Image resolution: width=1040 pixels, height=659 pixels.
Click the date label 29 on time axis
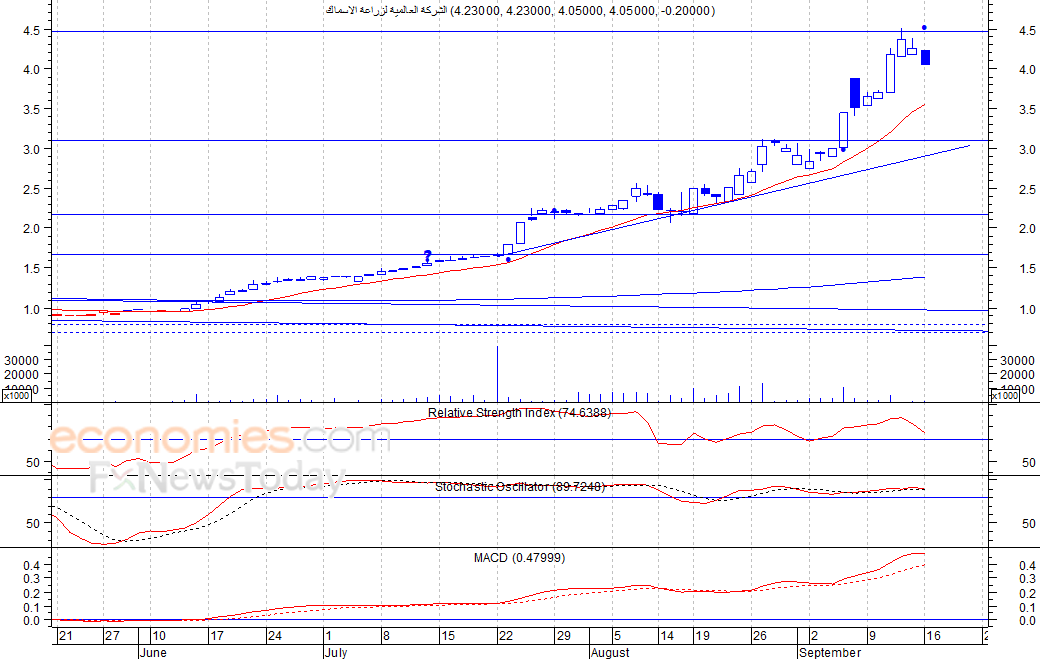click(563, 636)
